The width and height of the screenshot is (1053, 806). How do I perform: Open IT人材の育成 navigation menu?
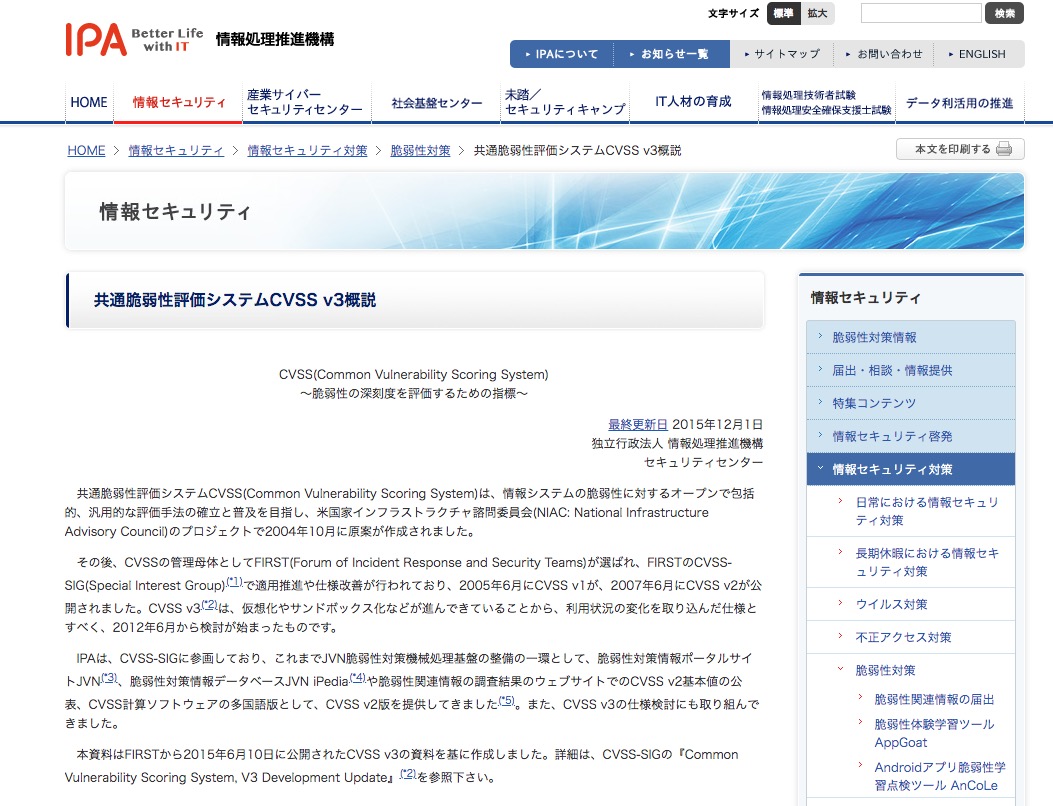693,102
